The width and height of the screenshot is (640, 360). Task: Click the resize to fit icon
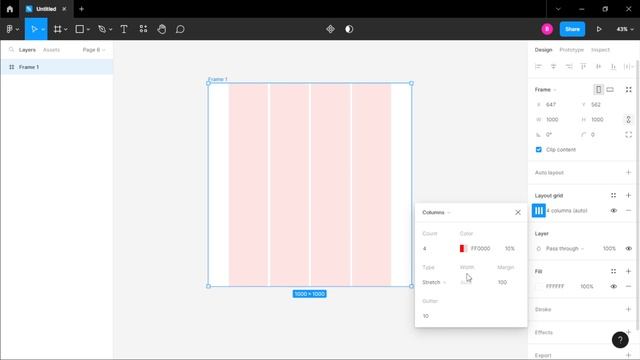[629, 89]
